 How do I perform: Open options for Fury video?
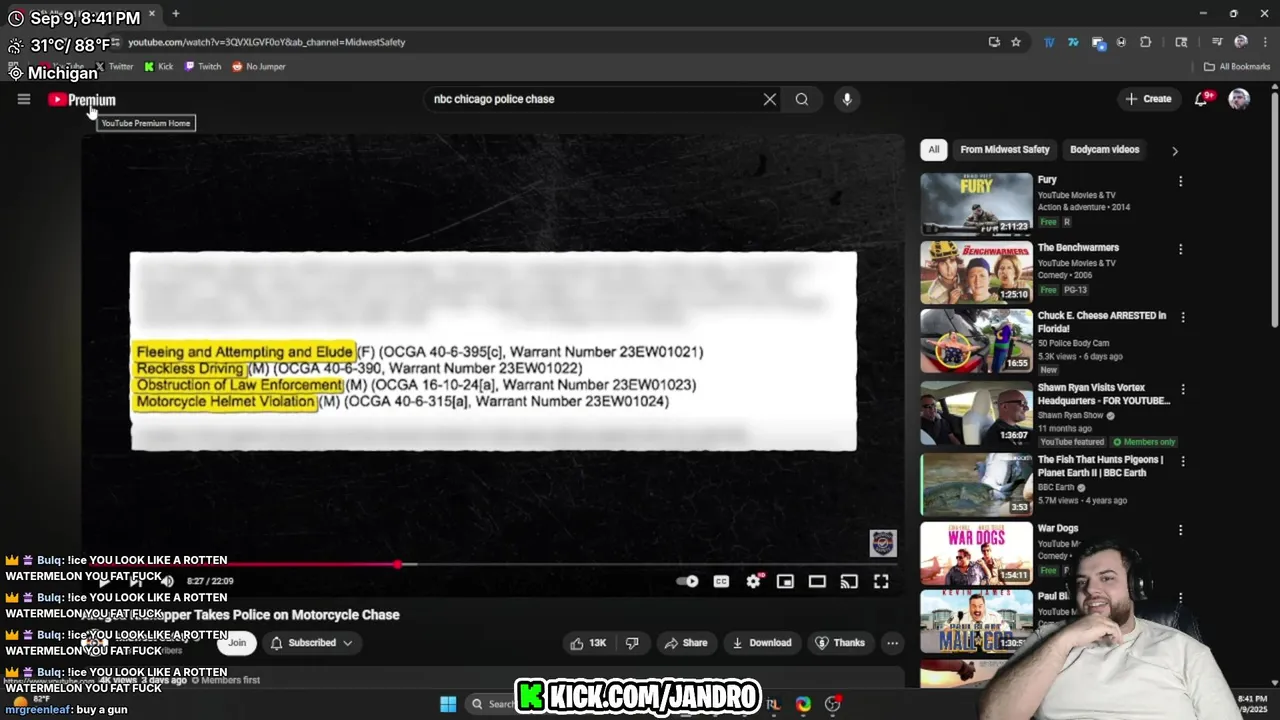[1181, 182]
